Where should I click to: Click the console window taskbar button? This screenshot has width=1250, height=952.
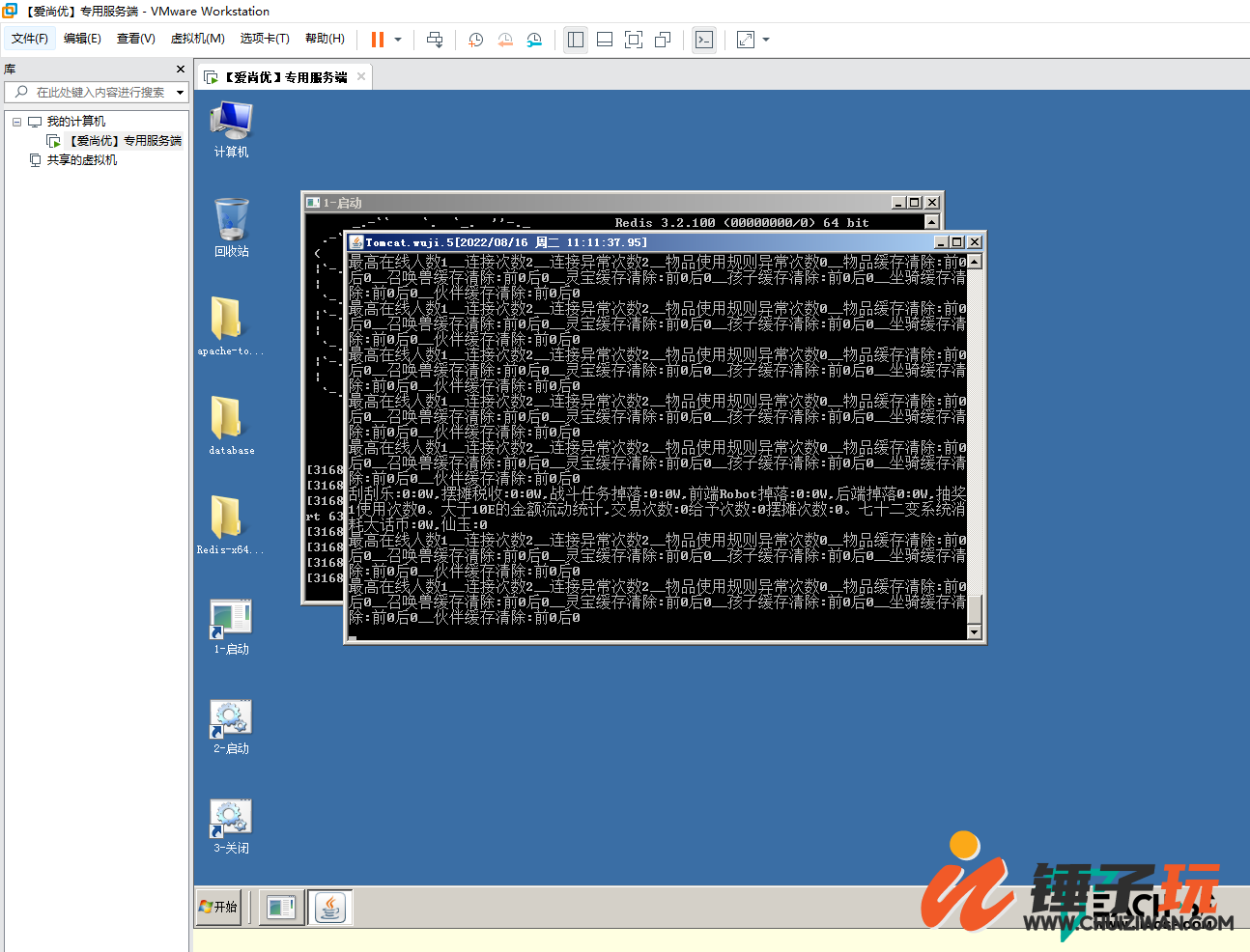click(281, 908)
